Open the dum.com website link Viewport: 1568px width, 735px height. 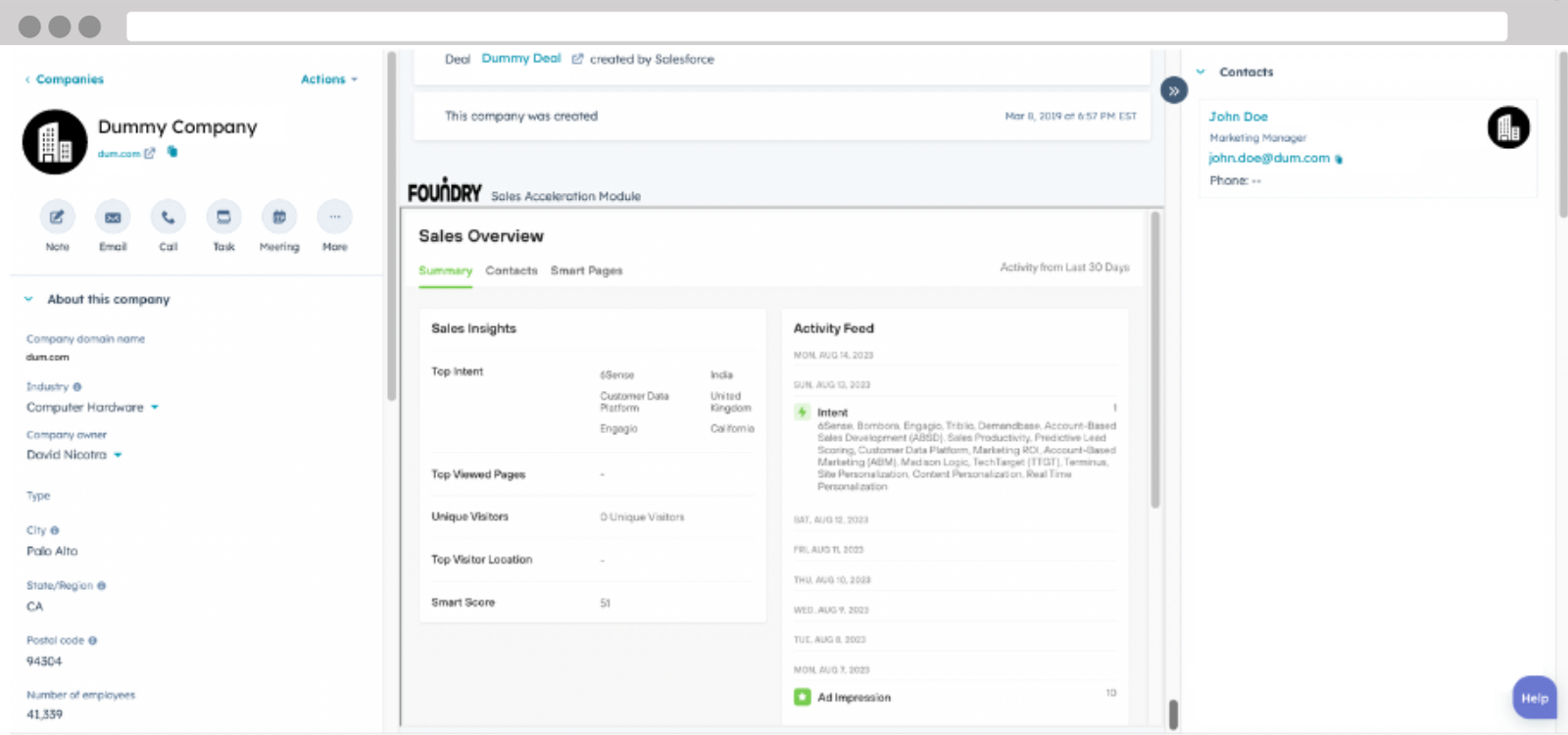coord(119,154)
